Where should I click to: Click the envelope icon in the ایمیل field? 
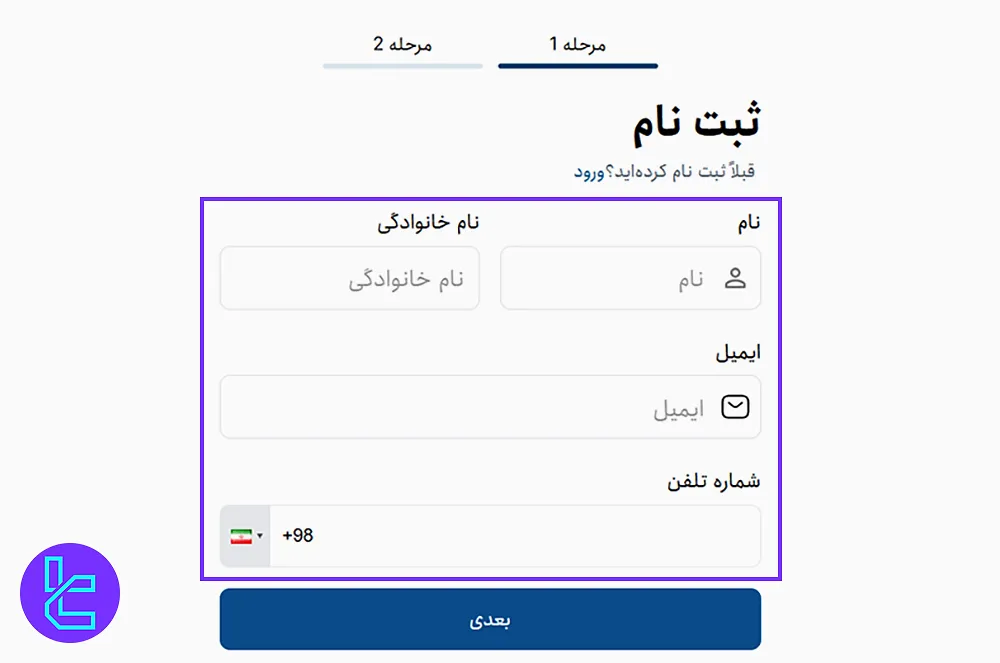736,407
